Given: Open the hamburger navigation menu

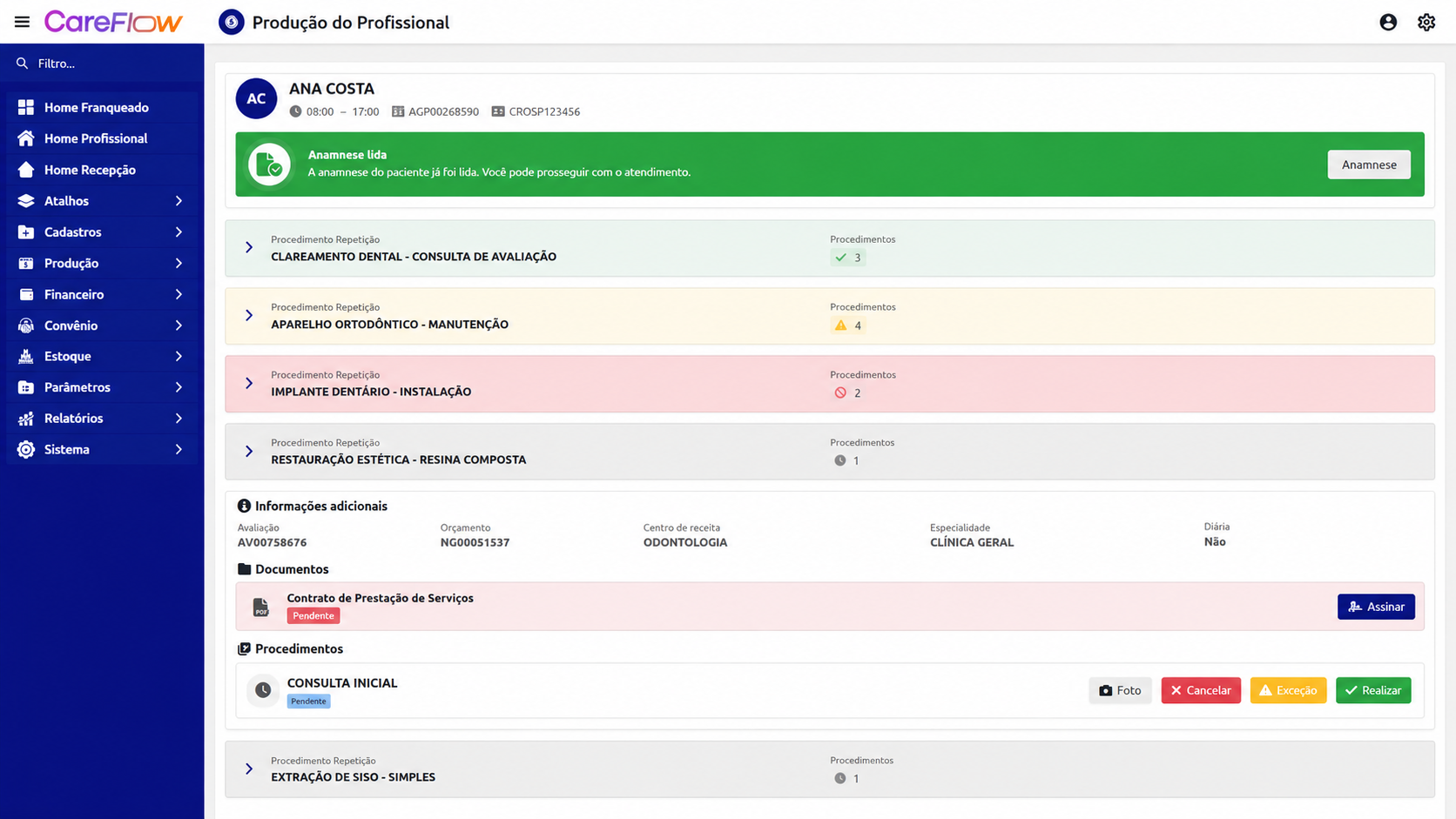Looking at the screenshot, I should tap(22, 22).
